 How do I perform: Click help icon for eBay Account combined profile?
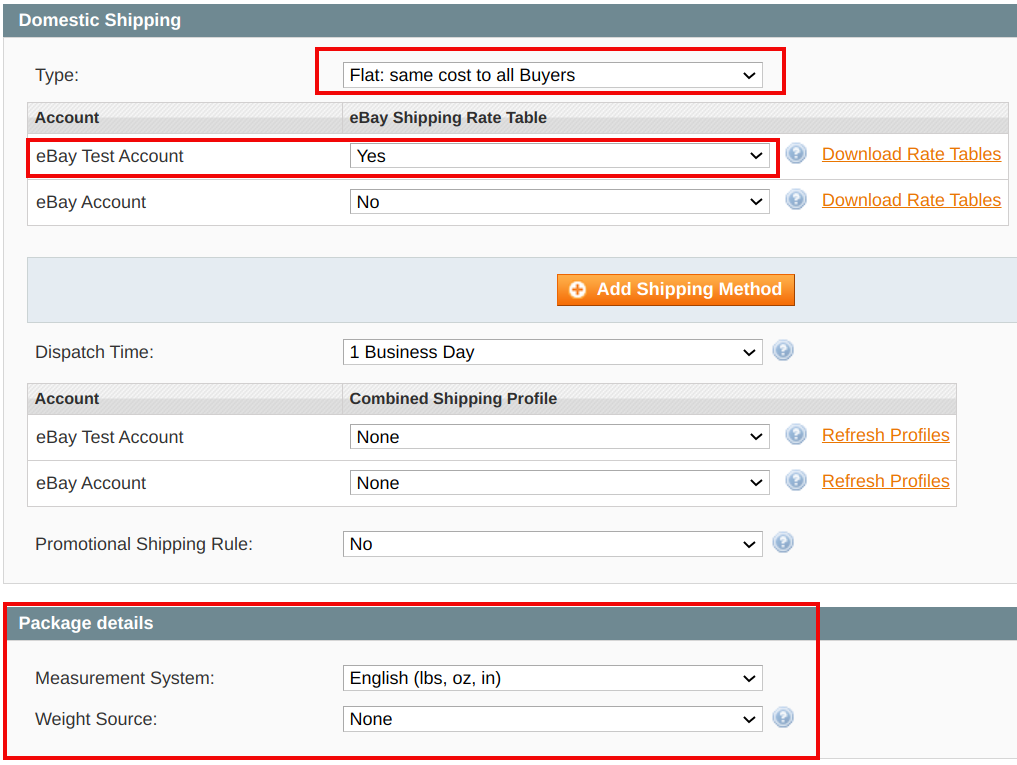pos(796,481)
